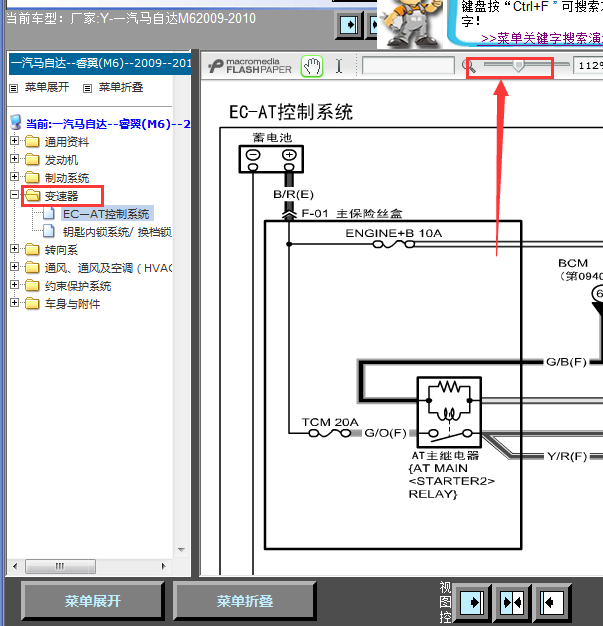Click the F-01 主保险丝盒 label

351,214
